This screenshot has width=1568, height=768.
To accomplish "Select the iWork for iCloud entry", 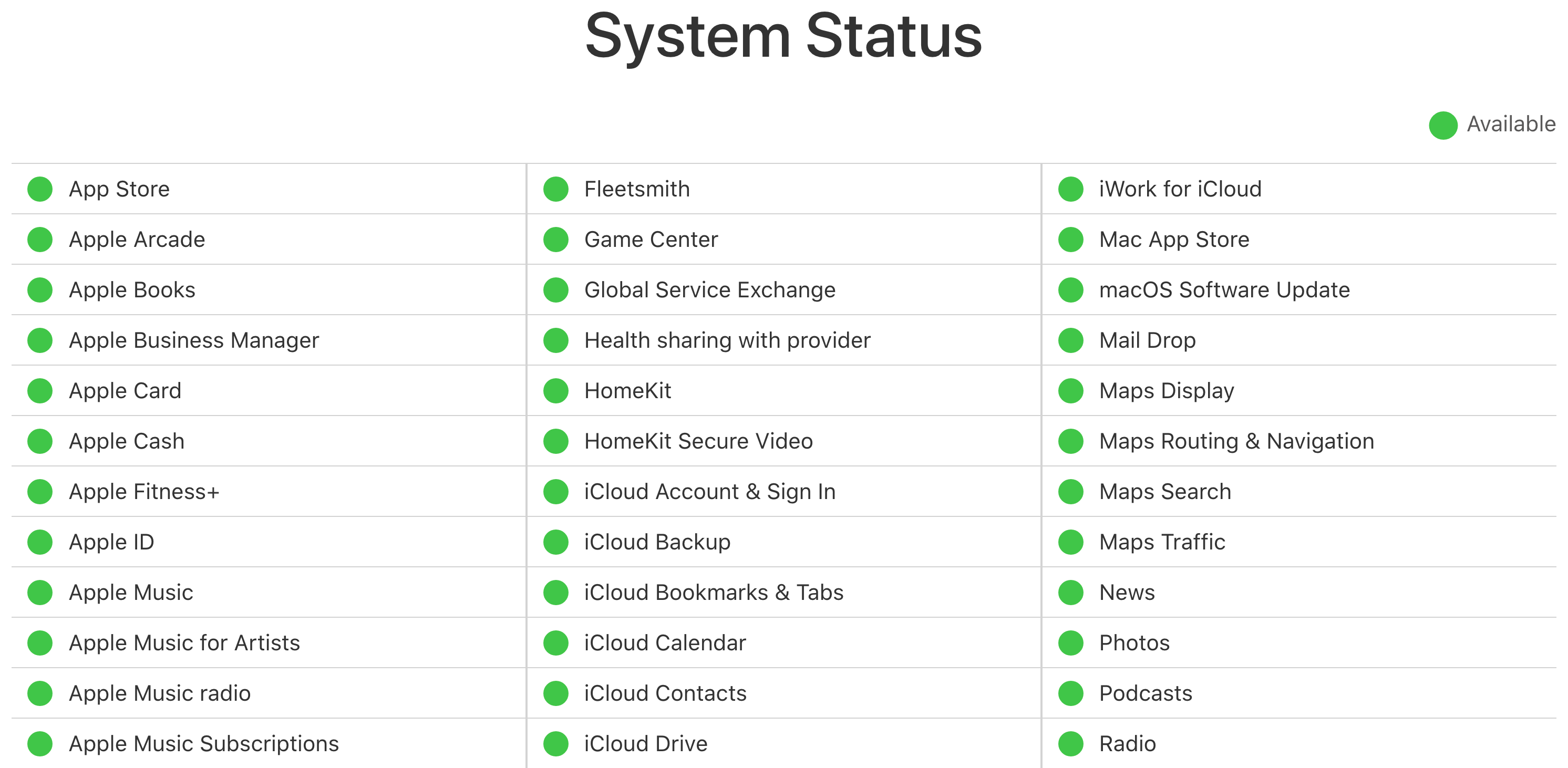I will [1180, 189].
